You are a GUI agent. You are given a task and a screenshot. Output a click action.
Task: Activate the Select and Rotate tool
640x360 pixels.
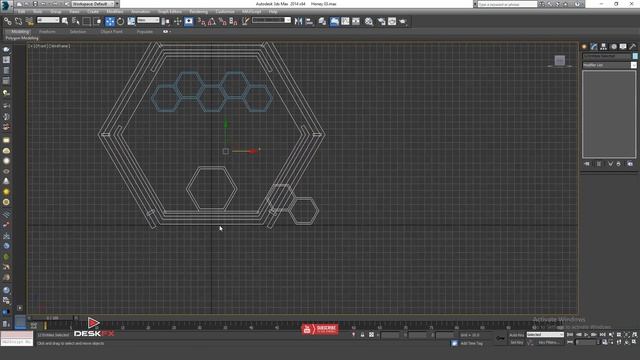(x=120, y=22)
